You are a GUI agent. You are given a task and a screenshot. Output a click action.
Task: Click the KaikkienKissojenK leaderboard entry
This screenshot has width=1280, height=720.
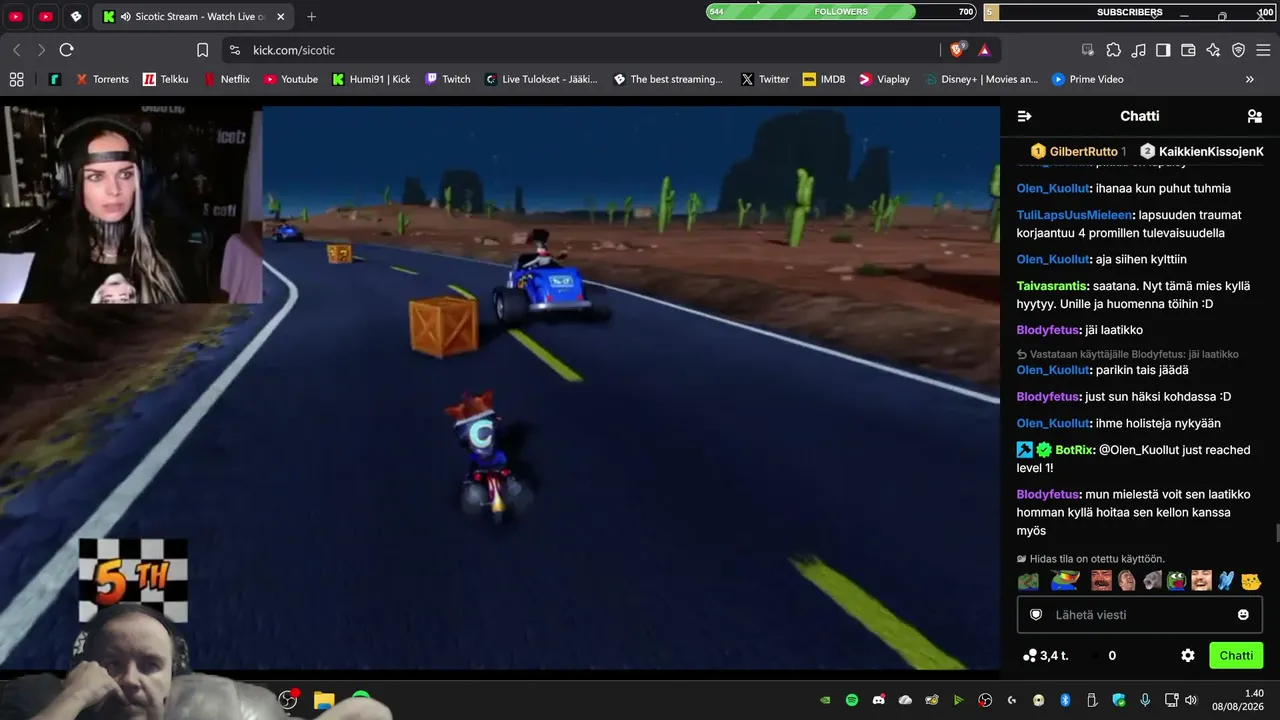pyautogui.click(x=1202, y=151)
